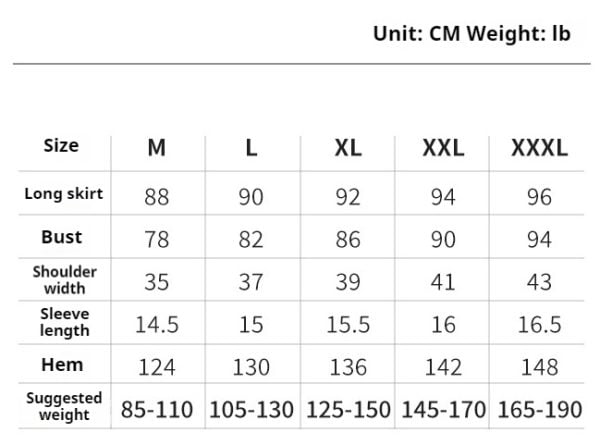Click the 85-110 weight cell

pyautogui.click(x=157, y=409)
